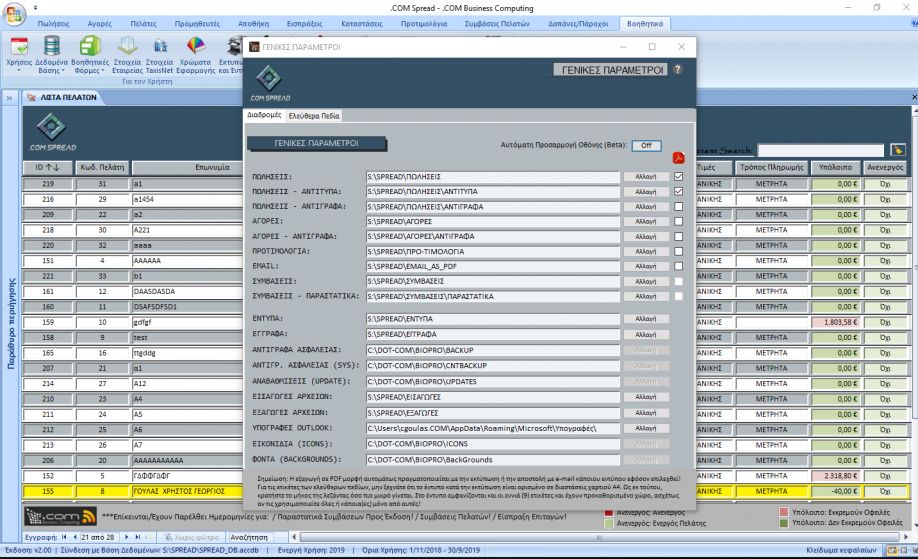
Task: Sort by the Υπόλοιπο column header
Action: 835,167
